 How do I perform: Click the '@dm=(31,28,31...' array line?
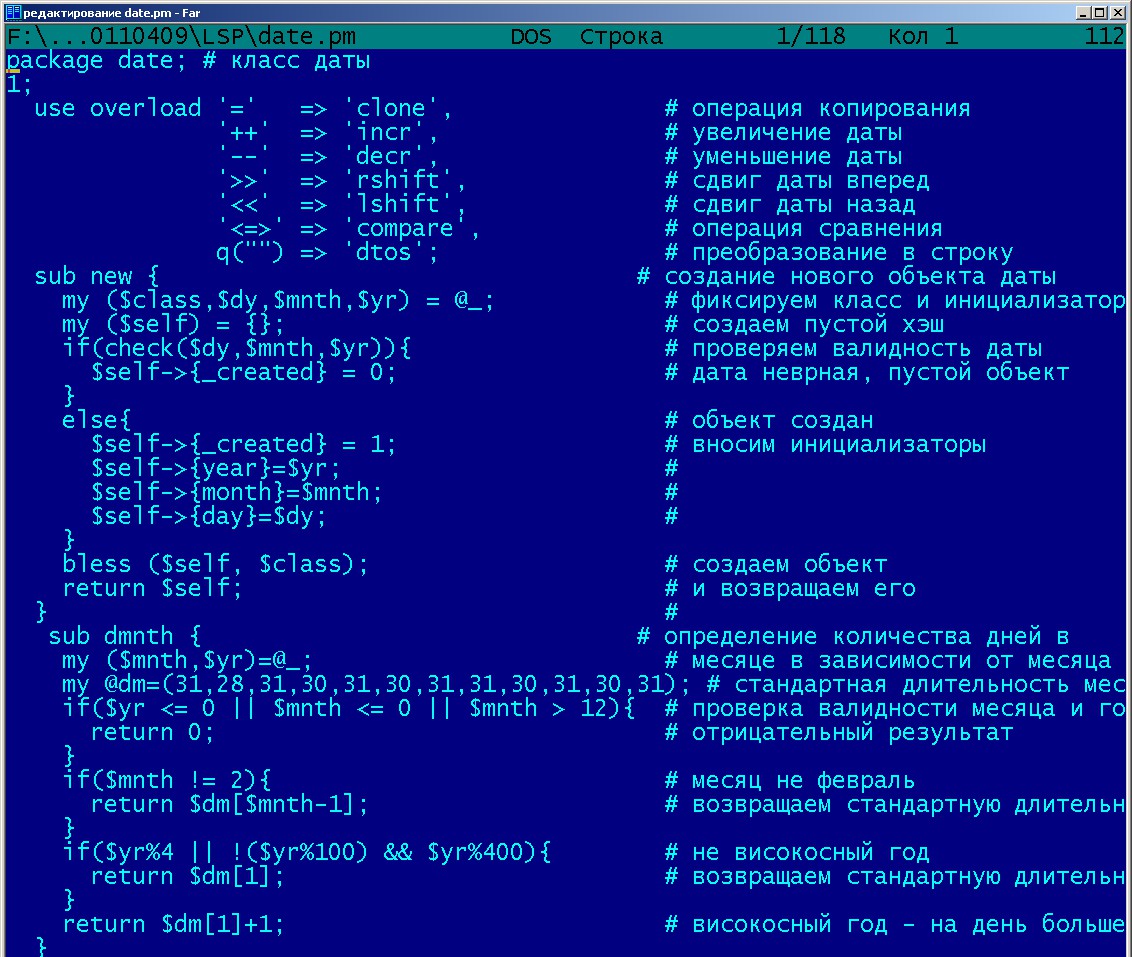pyautogui.click(x=376, y=684)
